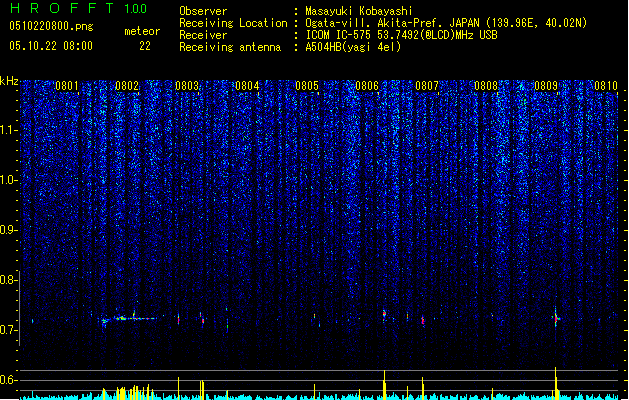
Task: Click the HROFFT 1.0.0 title text
Action: coord(78,8)
